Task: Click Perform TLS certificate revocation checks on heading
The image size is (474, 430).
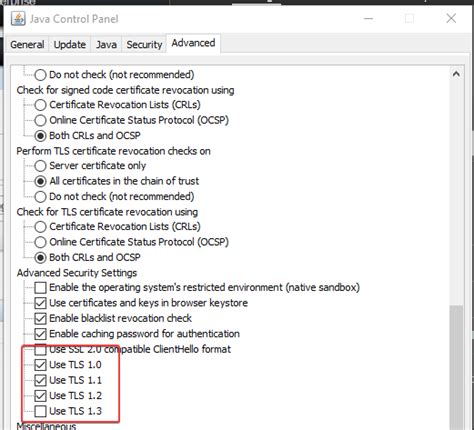Action: click(113, 151)
